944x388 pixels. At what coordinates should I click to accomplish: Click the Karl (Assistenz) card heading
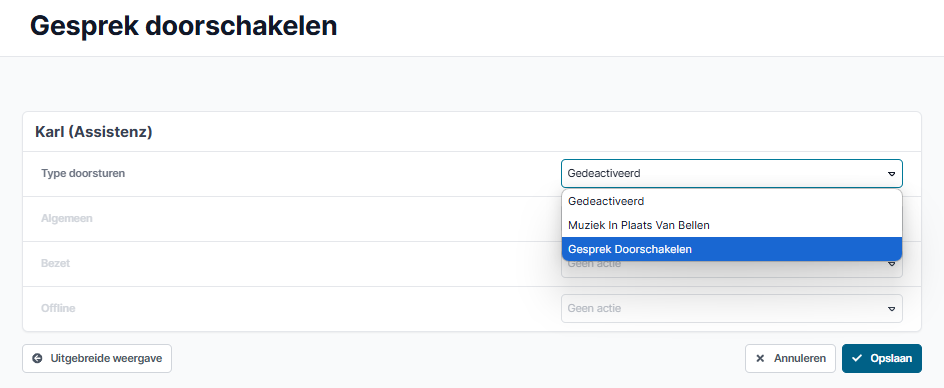click(94, 132)
